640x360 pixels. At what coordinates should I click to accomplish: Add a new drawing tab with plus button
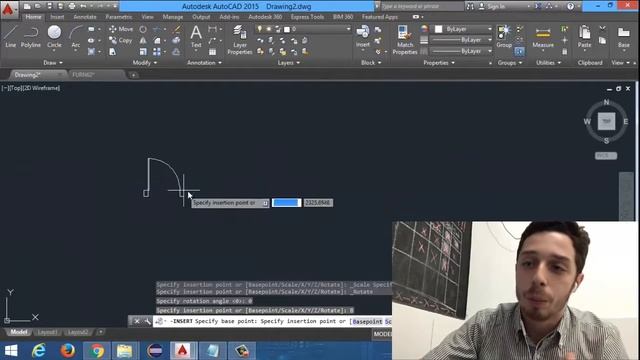[x=133, y=75]
